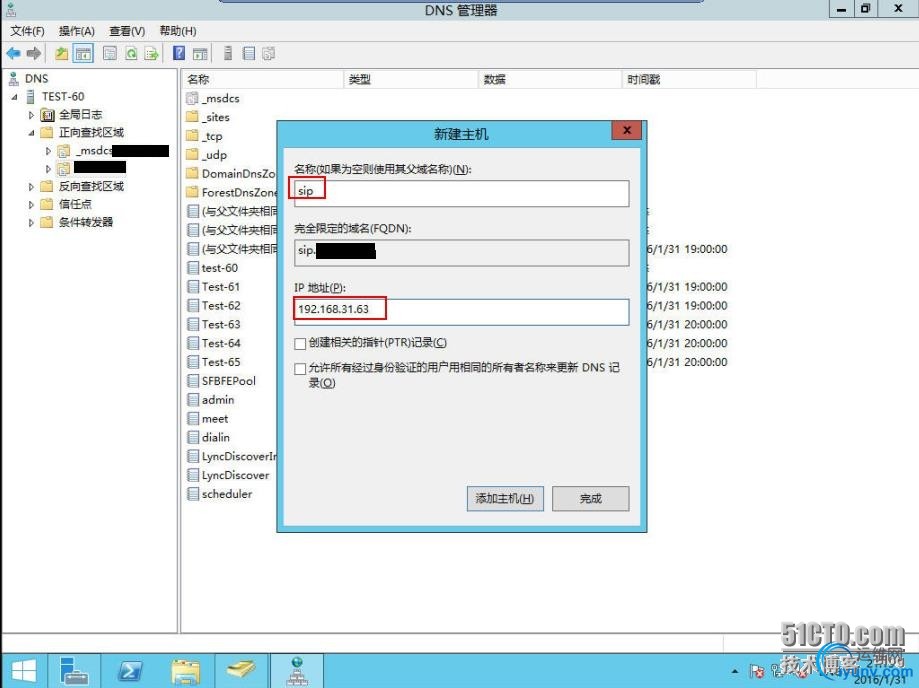Expand the 信任点 tree node
Screen dimensions: 919x688
tap(31, 205)
